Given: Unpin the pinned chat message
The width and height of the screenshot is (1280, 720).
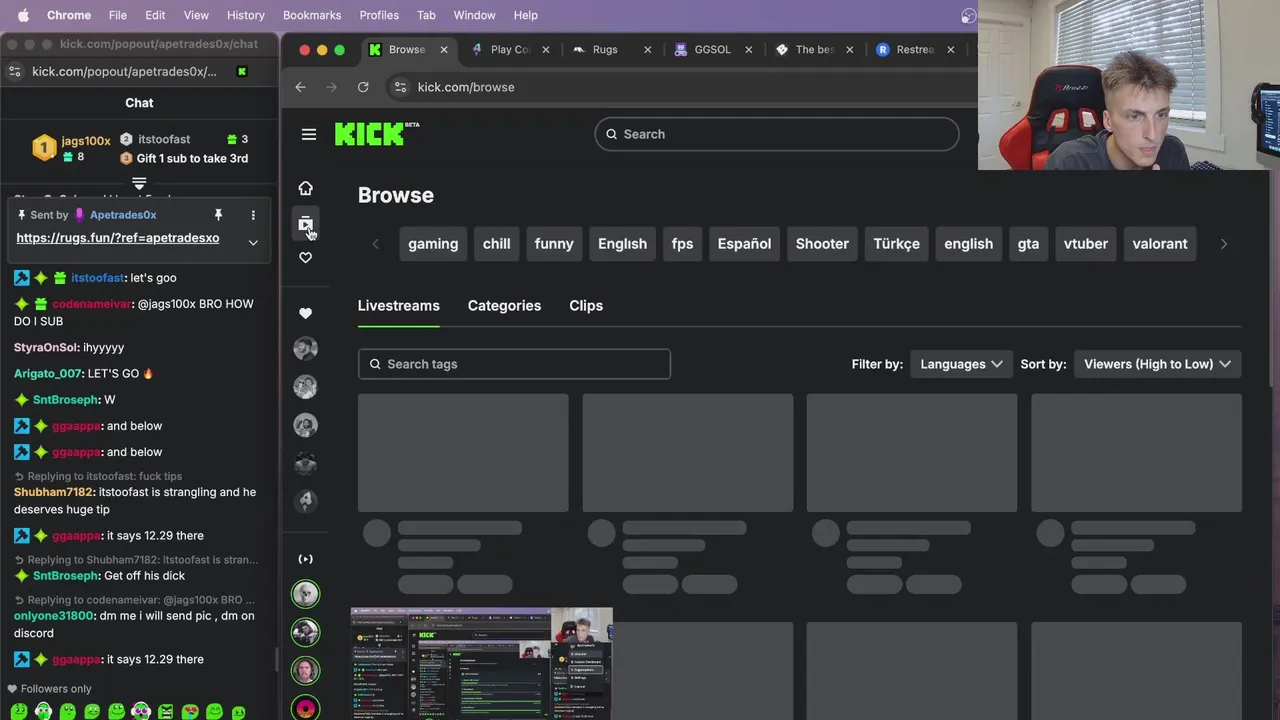Looking at the screenshot, I should (x=218, y=215).
